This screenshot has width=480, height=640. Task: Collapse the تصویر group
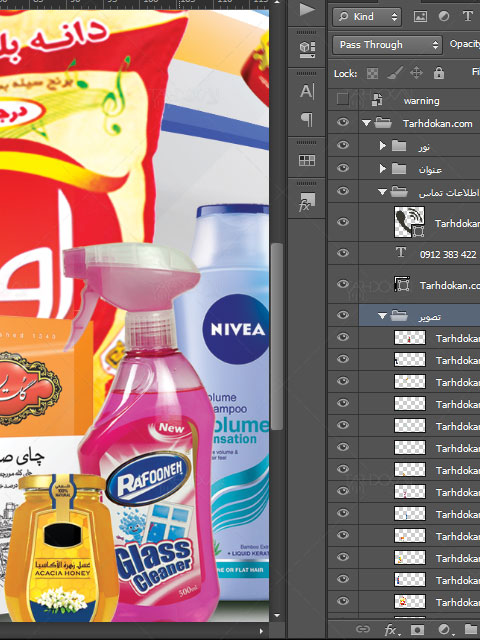[382, 316]
